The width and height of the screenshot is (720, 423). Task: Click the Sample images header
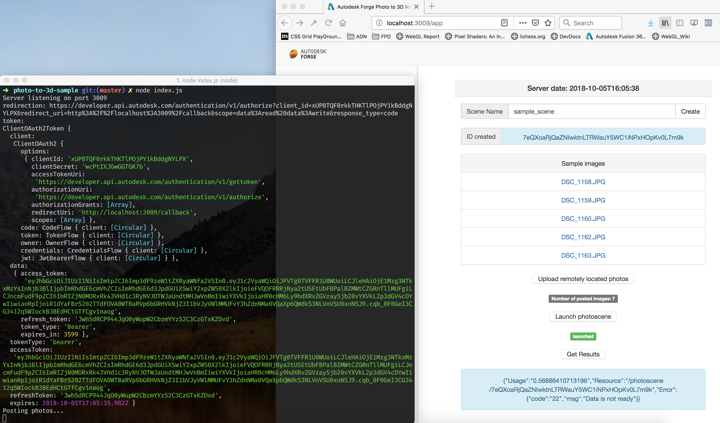click(583, 164)
